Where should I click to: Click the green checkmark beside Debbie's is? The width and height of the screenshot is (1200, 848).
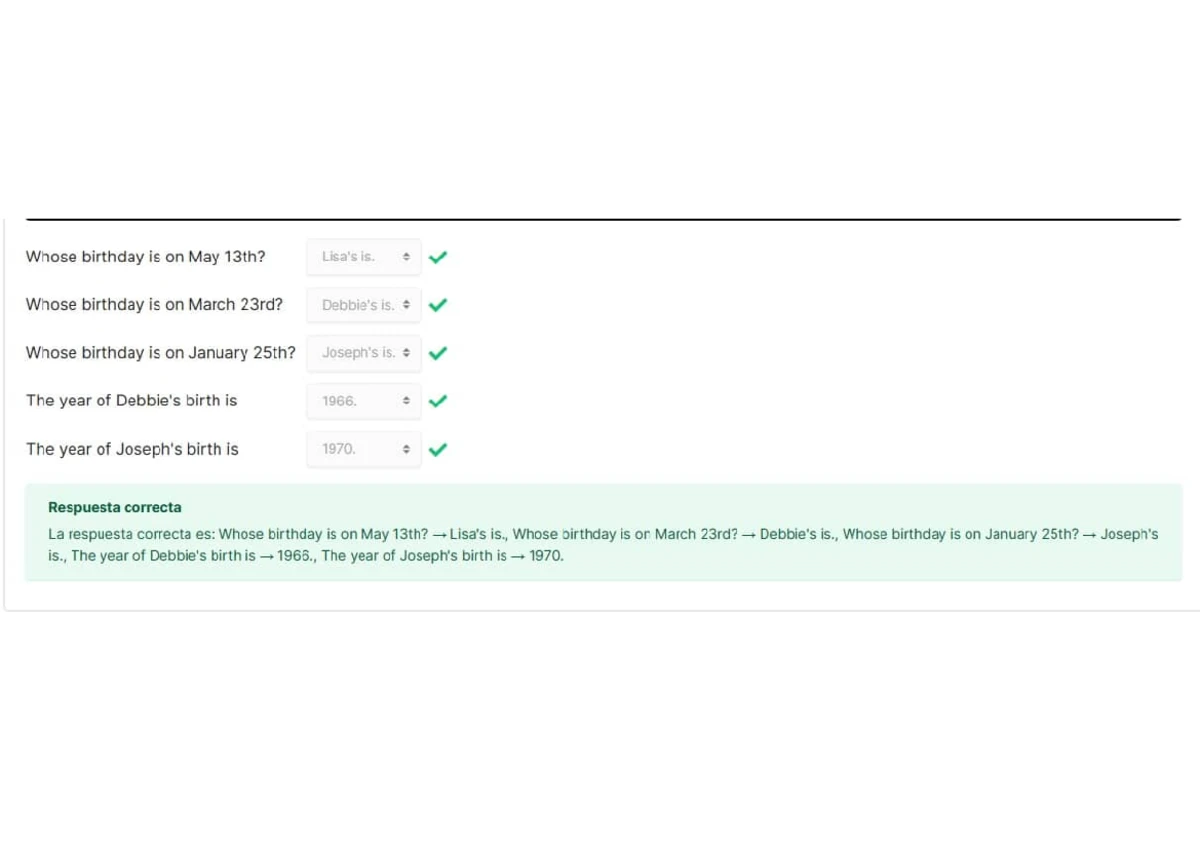[x=437, y=305]
